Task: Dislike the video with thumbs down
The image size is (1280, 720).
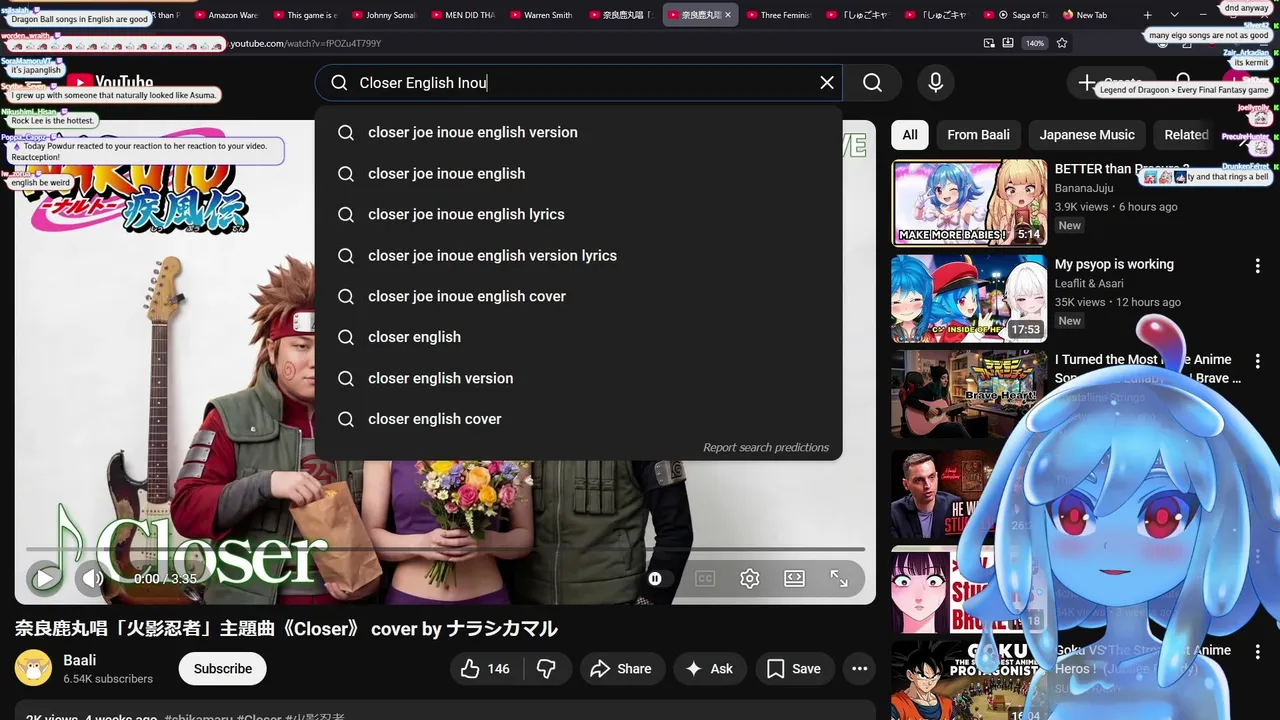Action: click(546, 669)
